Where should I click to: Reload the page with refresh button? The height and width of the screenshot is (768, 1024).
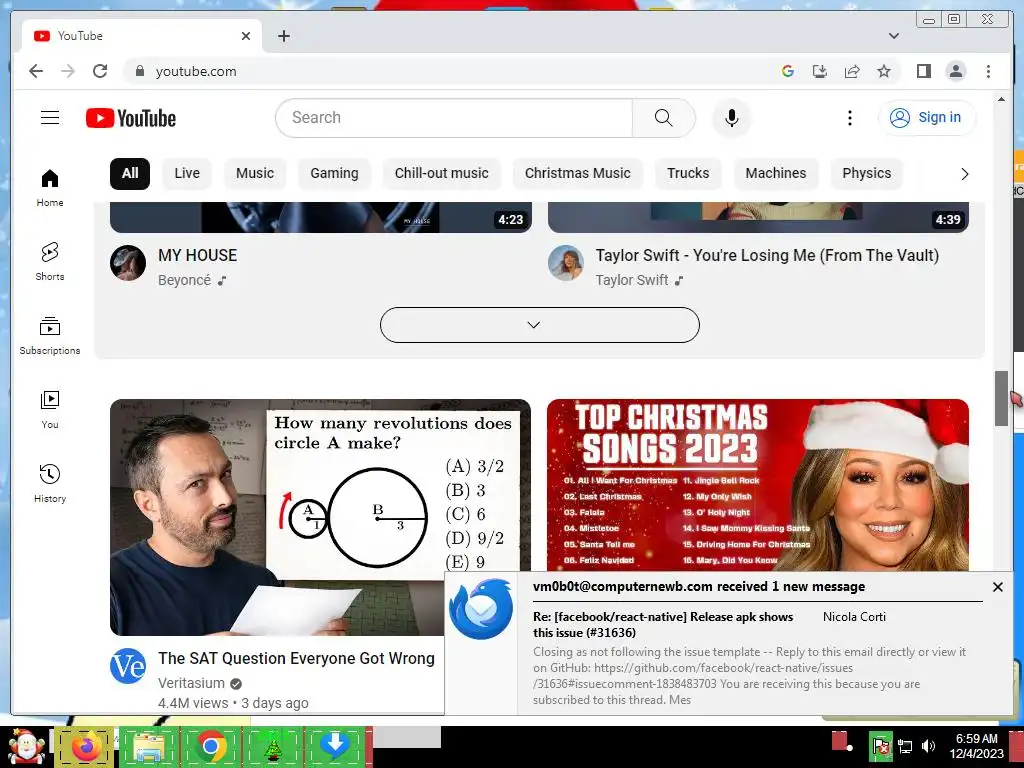[x=100, y=71]
